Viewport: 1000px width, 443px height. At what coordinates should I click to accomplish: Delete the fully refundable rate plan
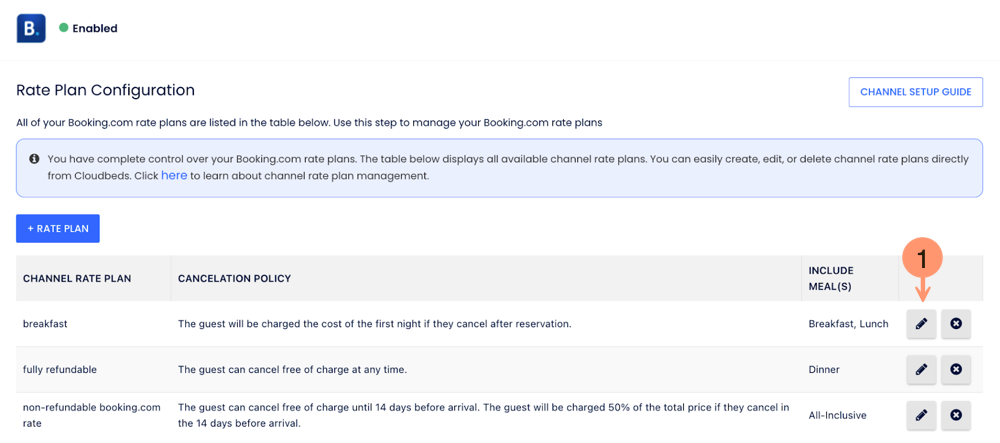[956, 370]
